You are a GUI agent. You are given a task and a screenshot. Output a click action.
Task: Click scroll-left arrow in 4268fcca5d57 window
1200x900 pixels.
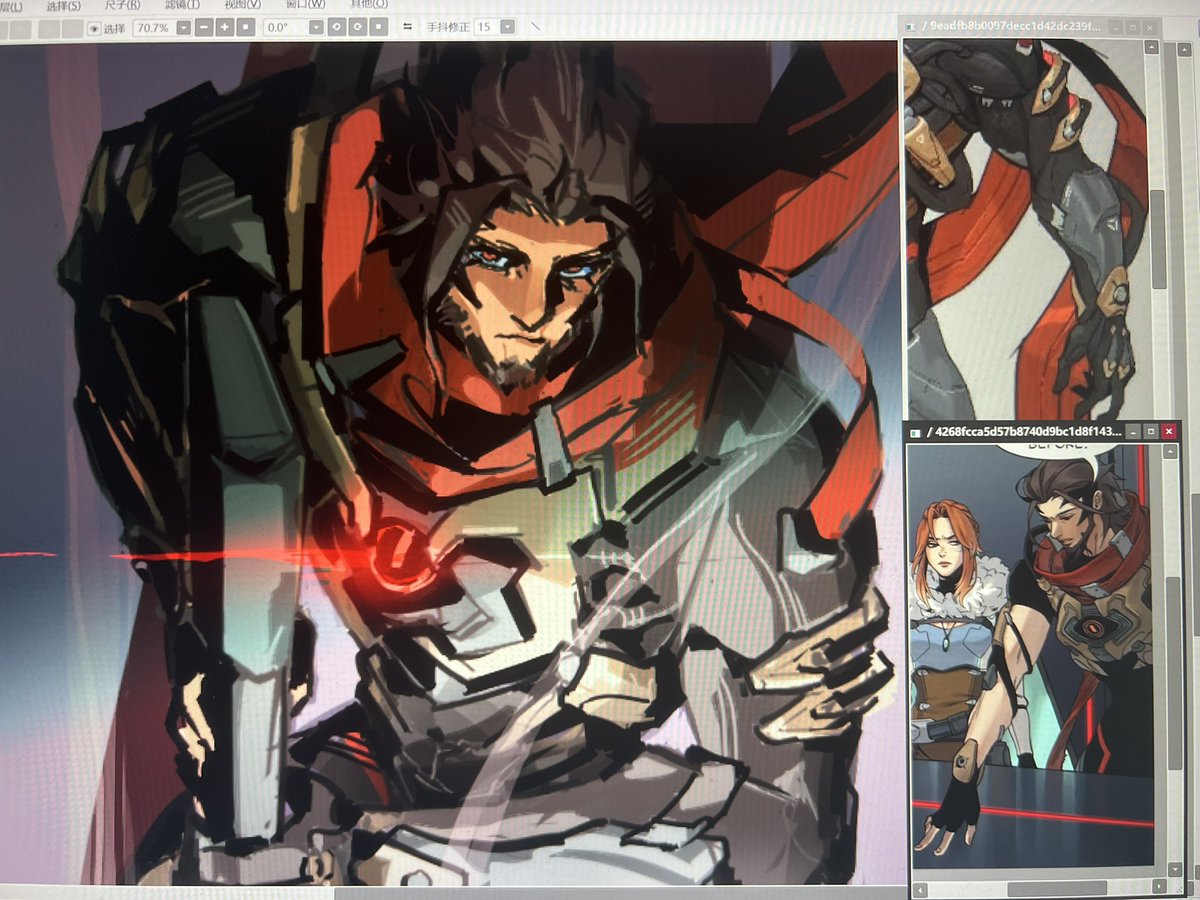[x=919, y=890]
